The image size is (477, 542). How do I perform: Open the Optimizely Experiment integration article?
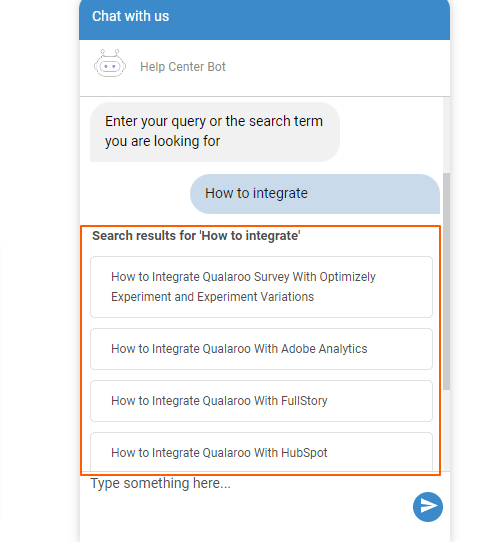tap(261, 287)
